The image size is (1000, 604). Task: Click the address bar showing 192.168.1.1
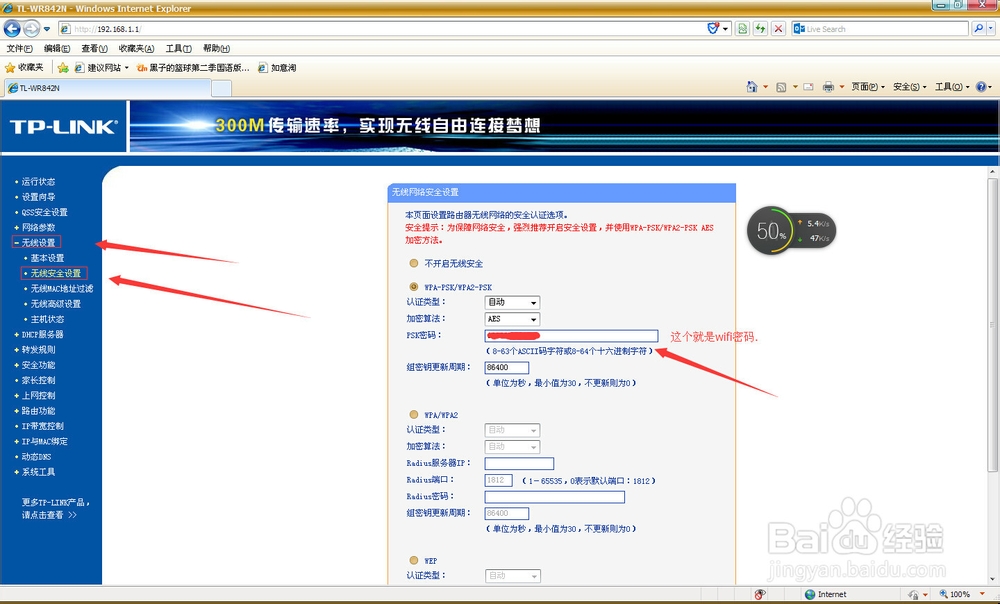383,29
